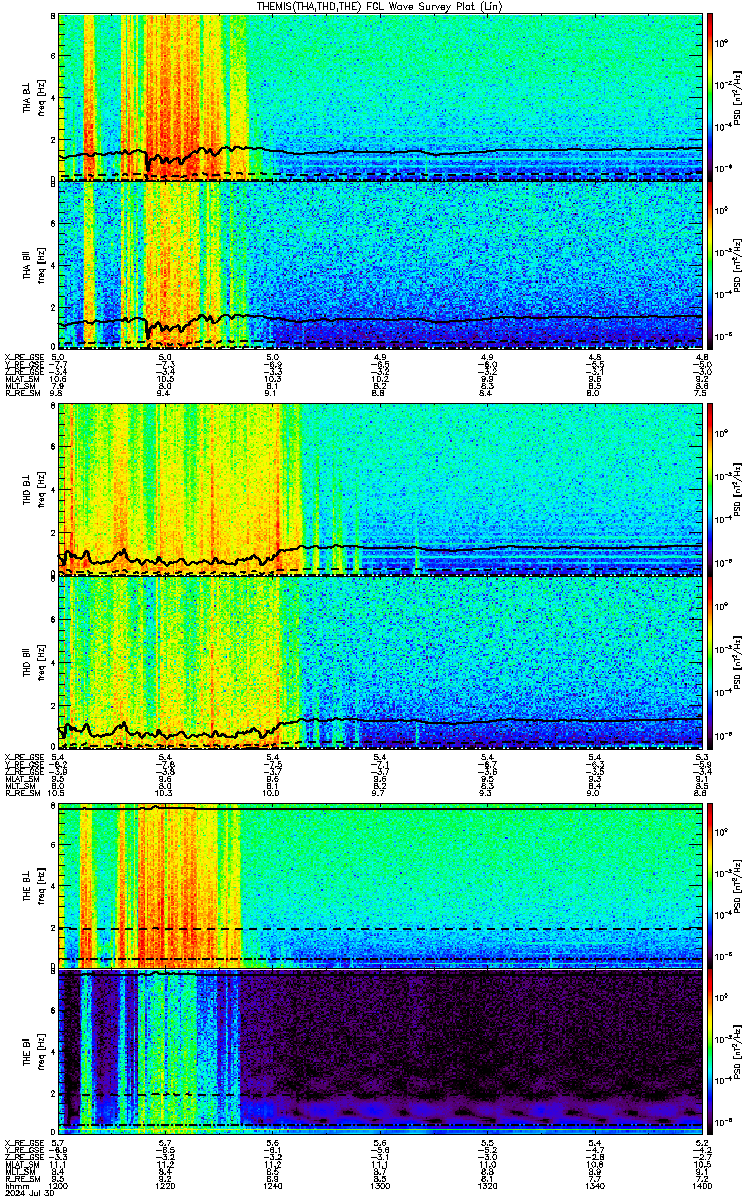Click the 1320 time tick label

(488, 1186)
